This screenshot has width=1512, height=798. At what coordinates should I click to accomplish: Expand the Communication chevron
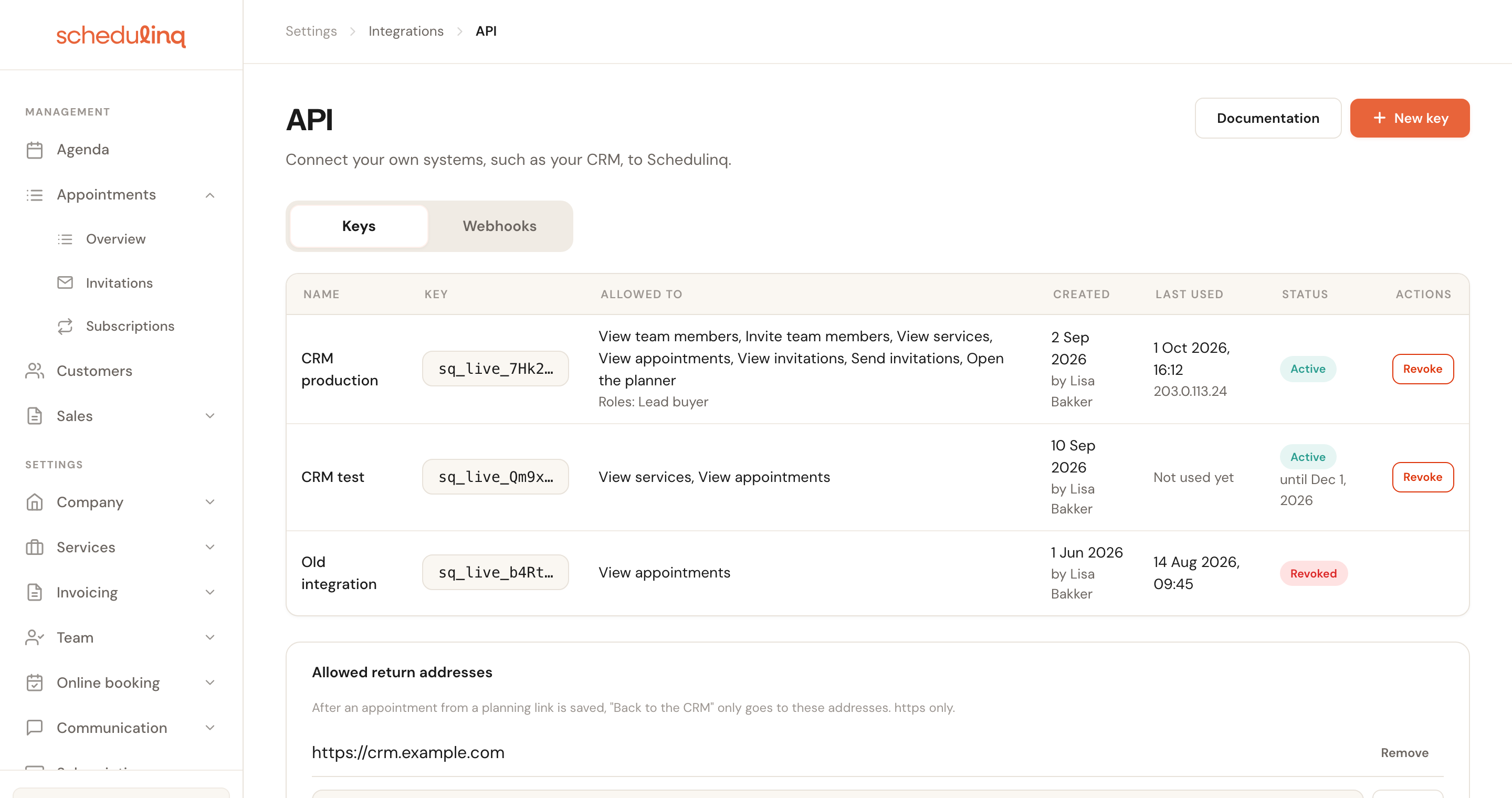click(x=210, y=728)
